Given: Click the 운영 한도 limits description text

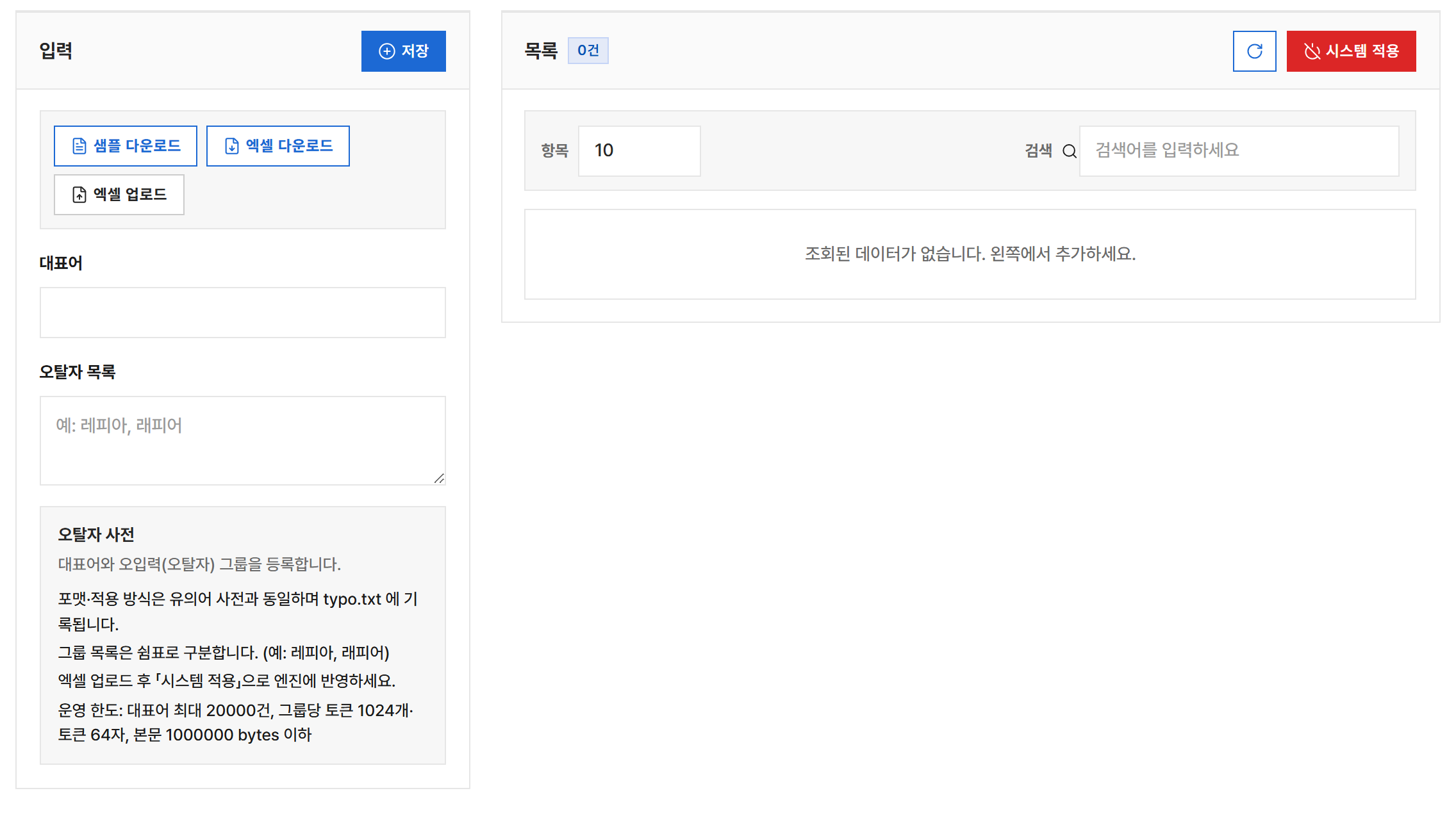Looking at the screenshot, I should (x=236, y=723).
